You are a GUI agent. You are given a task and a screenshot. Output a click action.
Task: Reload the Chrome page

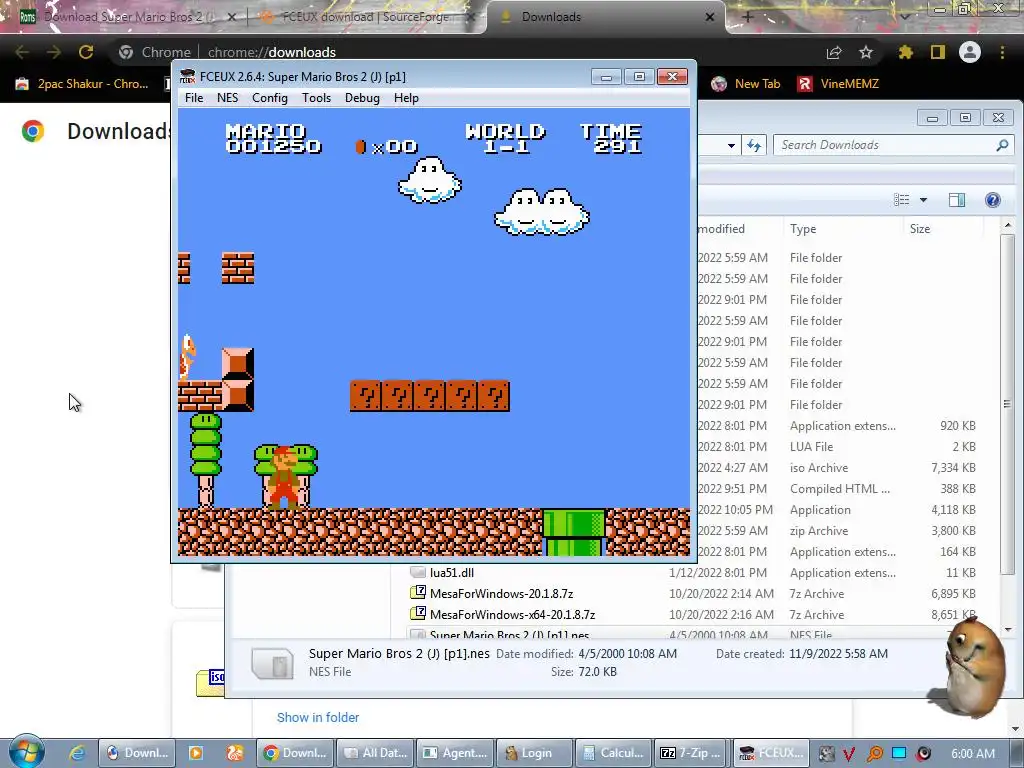[x=86, y=52]
